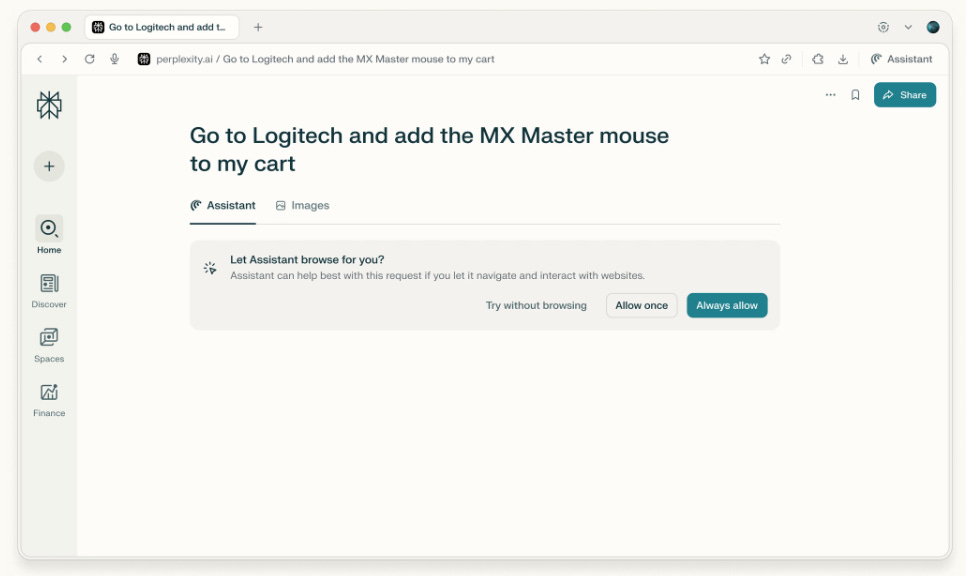Click the settings icon in the title bar

pyautogui.click(x=883, y=27)
